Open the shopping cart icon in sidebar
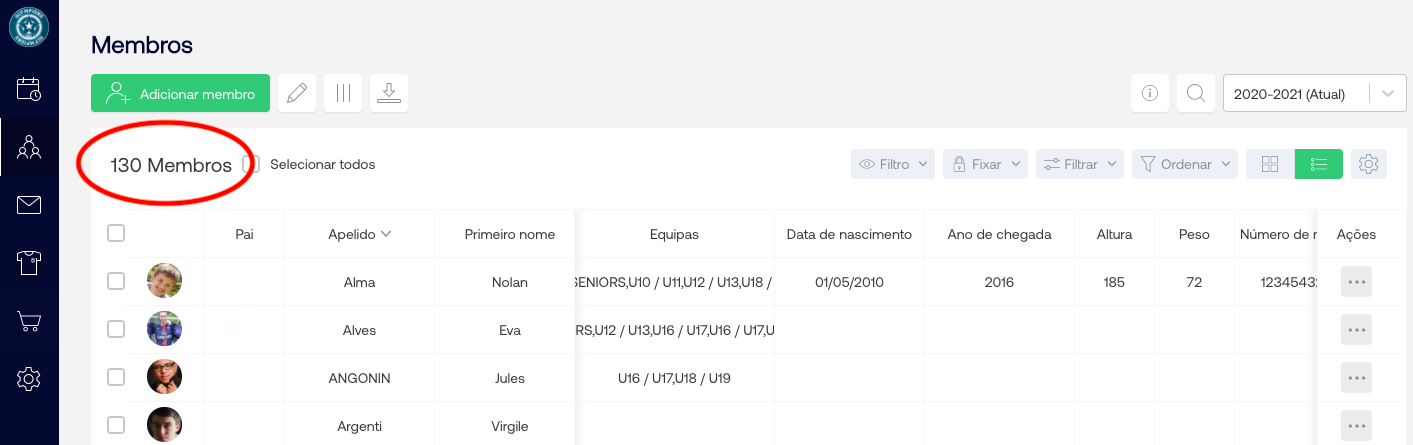 29,321
